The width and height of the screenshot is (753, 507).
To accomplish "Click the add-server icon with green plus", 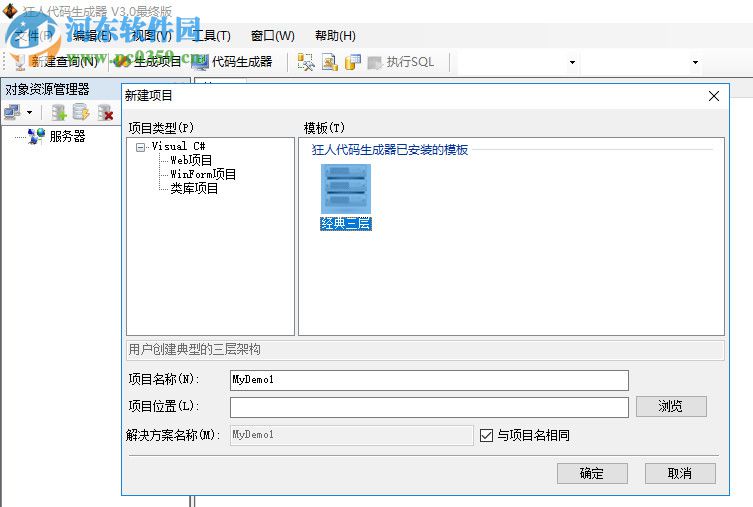I will [x=59, y=112].
